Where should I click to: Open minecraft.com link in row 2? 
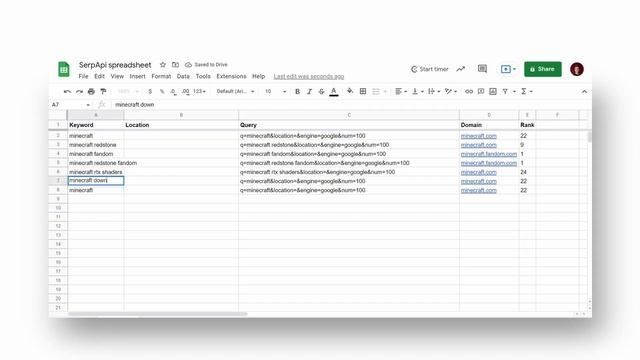[x=478, y=136]
